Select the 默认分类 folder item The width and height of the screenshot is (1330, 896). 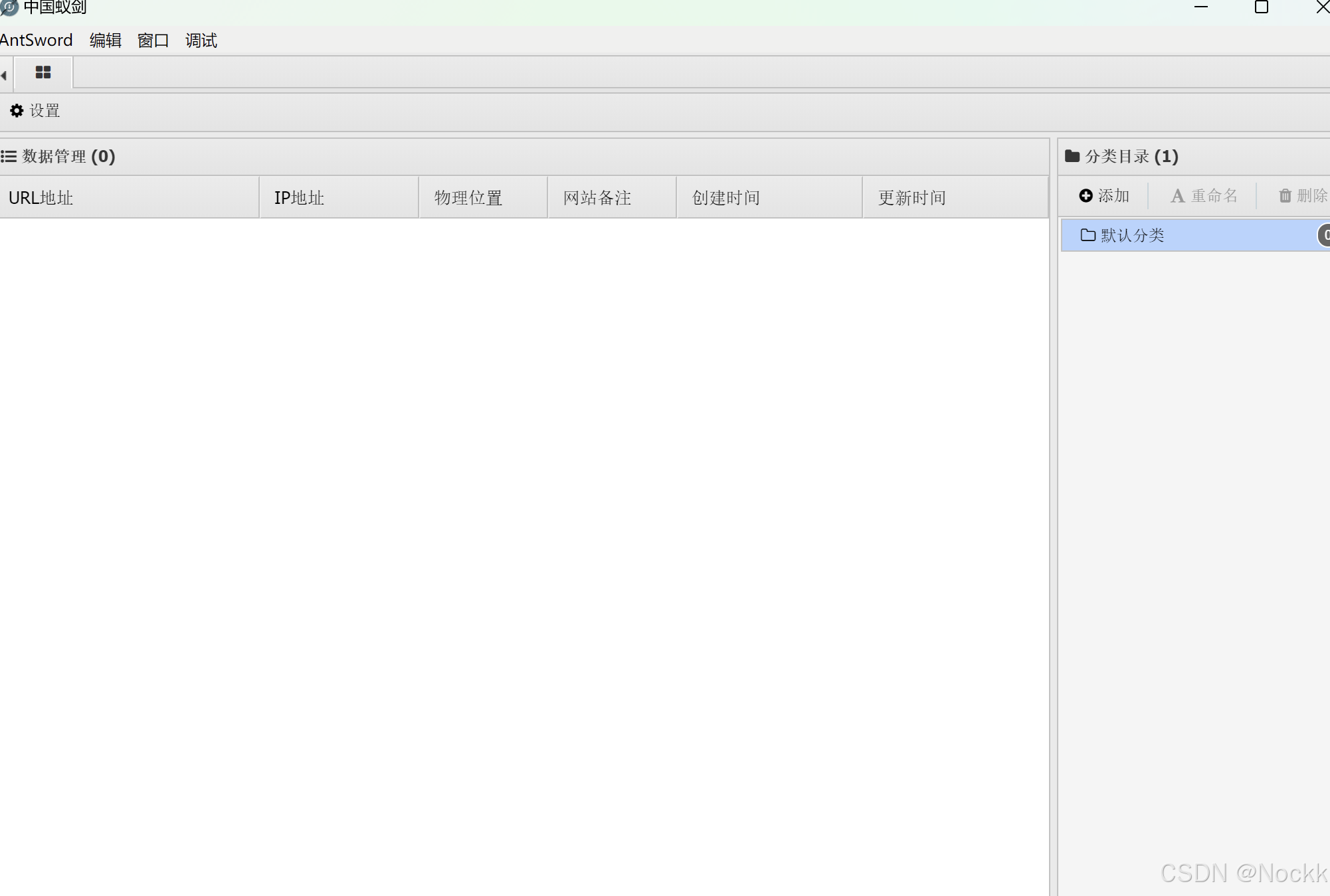[1132, 236]
